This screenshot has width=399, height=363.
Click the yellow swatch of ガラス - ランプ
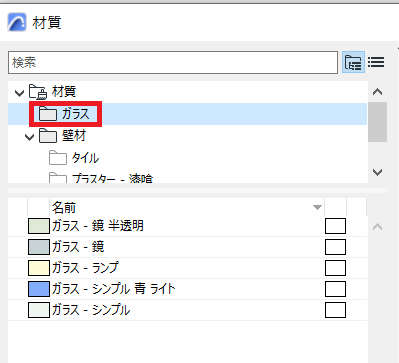pyautogui.click(x=39, y=268)
